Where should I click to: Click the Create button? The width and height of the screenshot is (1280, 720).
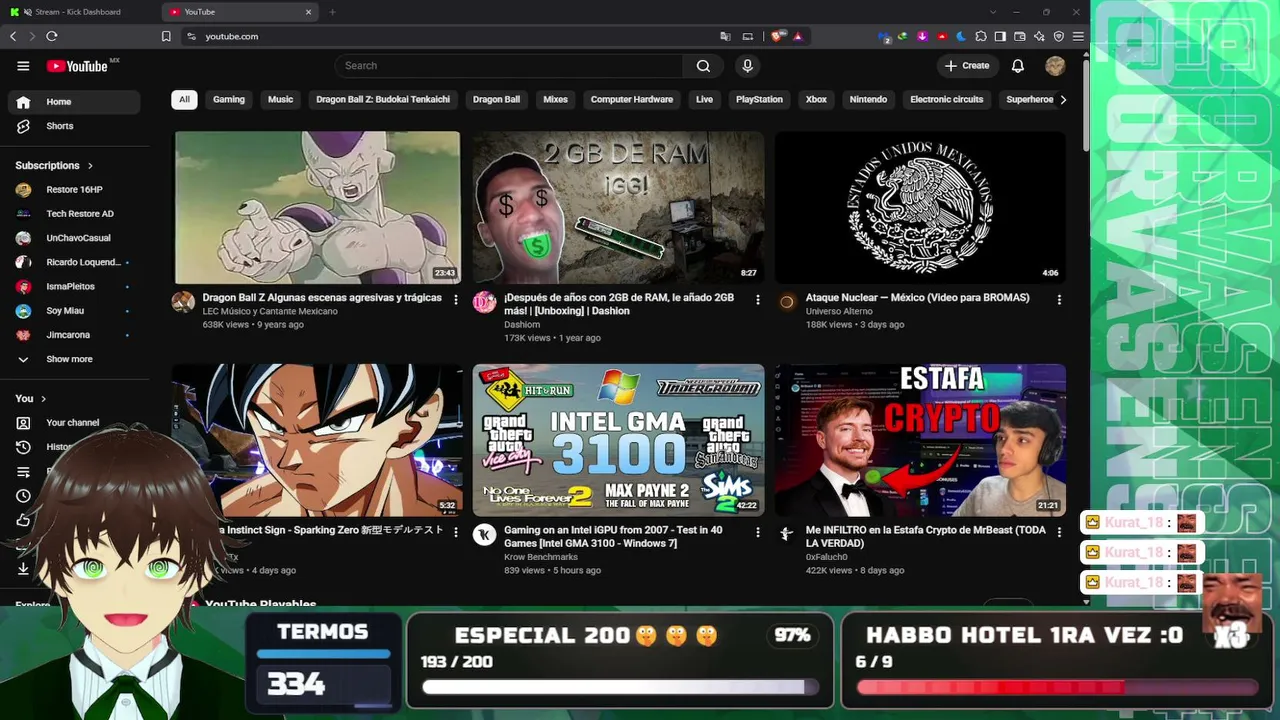(967, 66)
